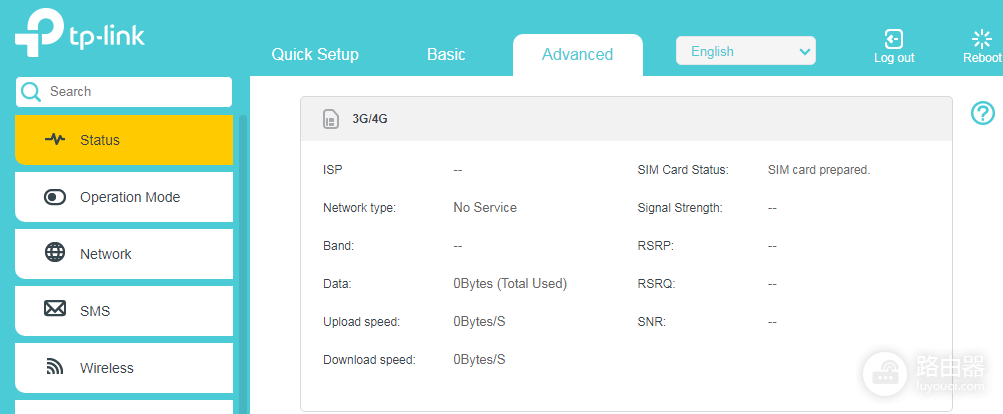Image resolution: width=1003 pixels, height=414 pixels.
Task: Click the tp-link logo icon
Action: [x=38, y=33]
